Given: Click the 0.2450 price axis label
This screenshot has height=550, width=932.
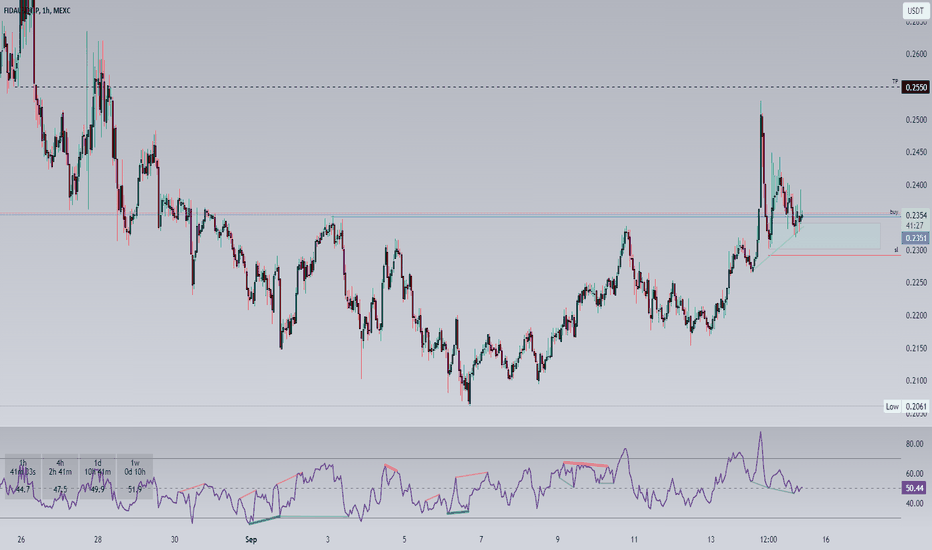Looking at the screenshot, I should 916,152.
